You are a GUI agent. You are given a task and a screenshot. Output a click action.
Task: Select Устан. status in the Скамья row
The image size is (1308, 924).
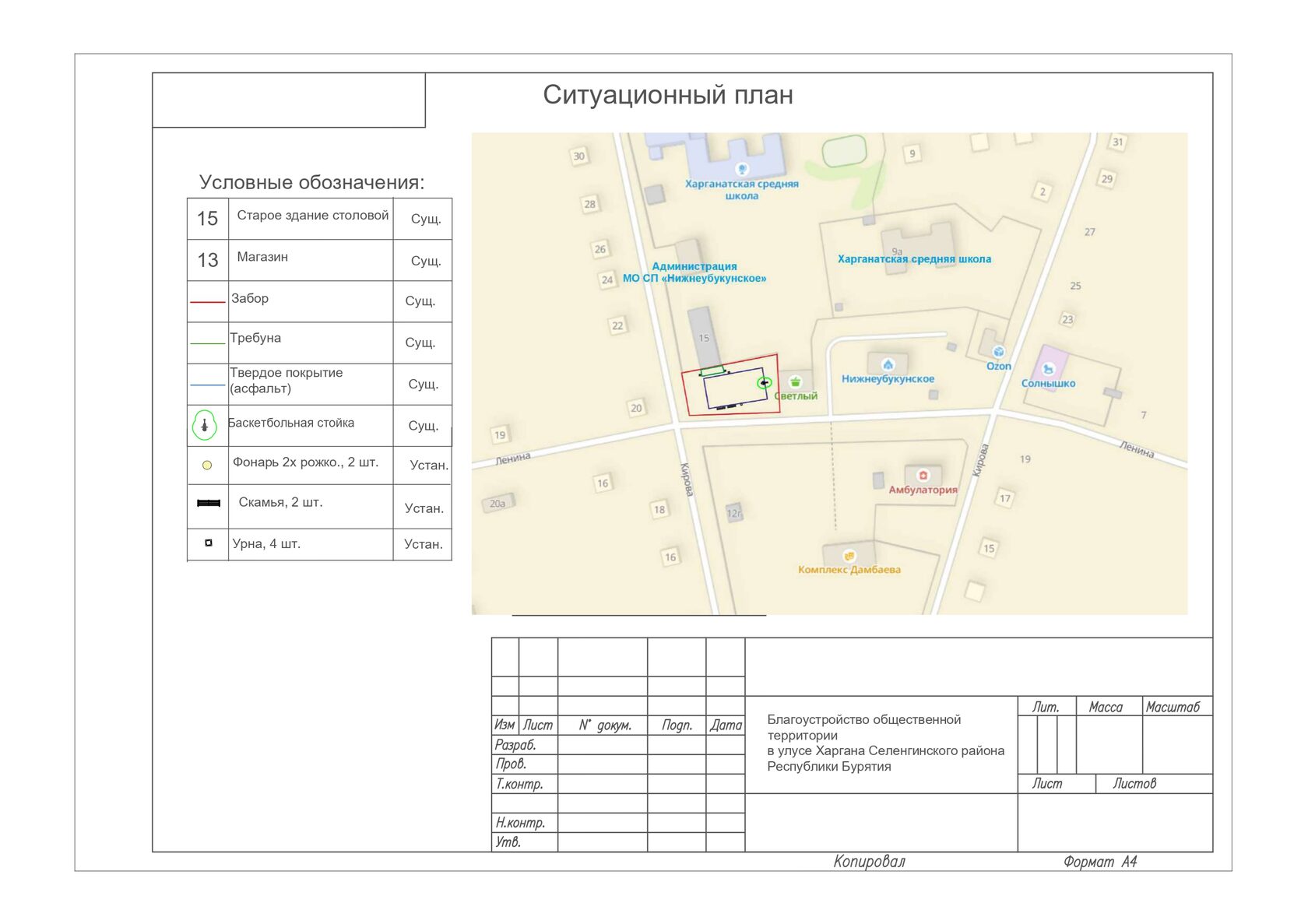[424, 508]
